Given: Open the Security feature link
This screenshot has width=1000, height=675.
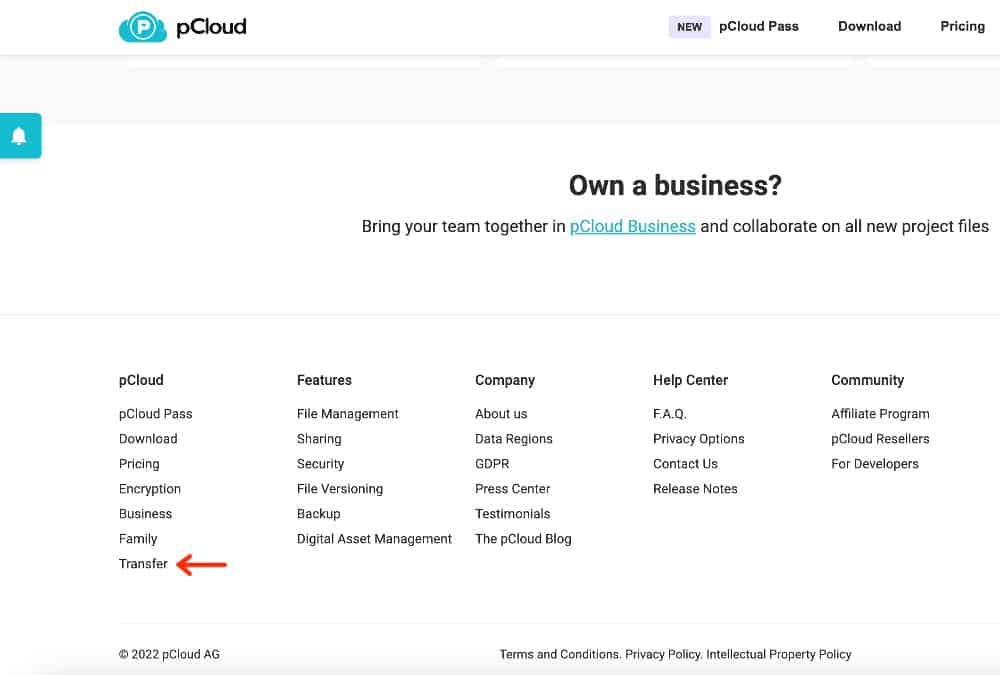Looking at the screenshot, I should pos(320,464).
